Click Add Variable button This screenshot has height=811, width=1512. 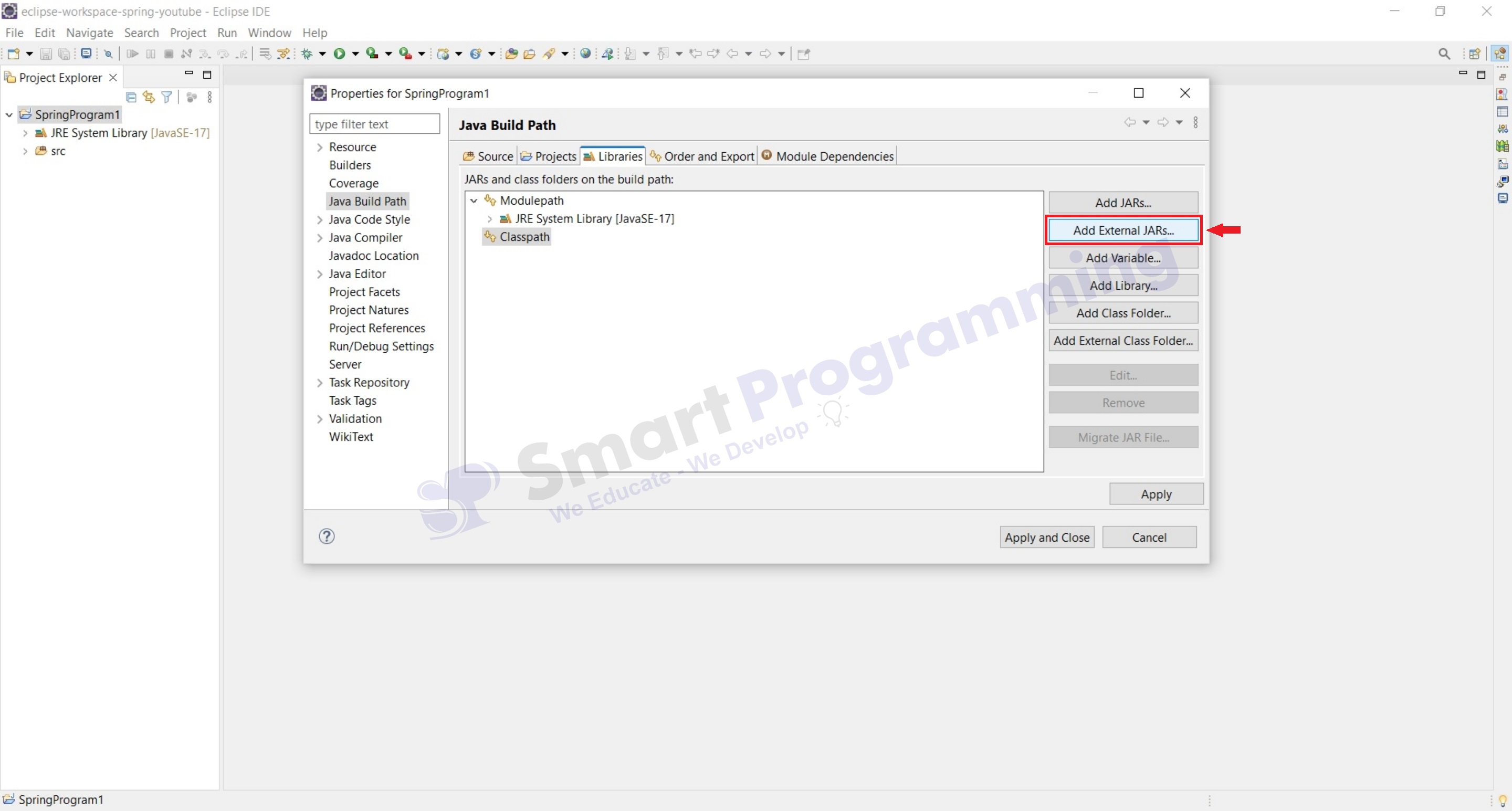(x=1123, y=258)
